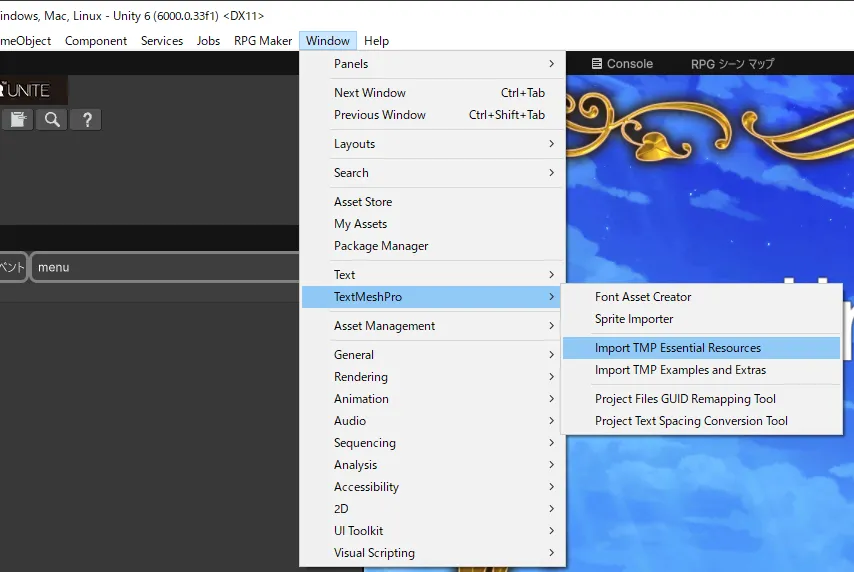Screen dimensions: 854x572
Task: Open Font Asset Creator from TextMeshPro submenu
Action: (x=643, y=297)
